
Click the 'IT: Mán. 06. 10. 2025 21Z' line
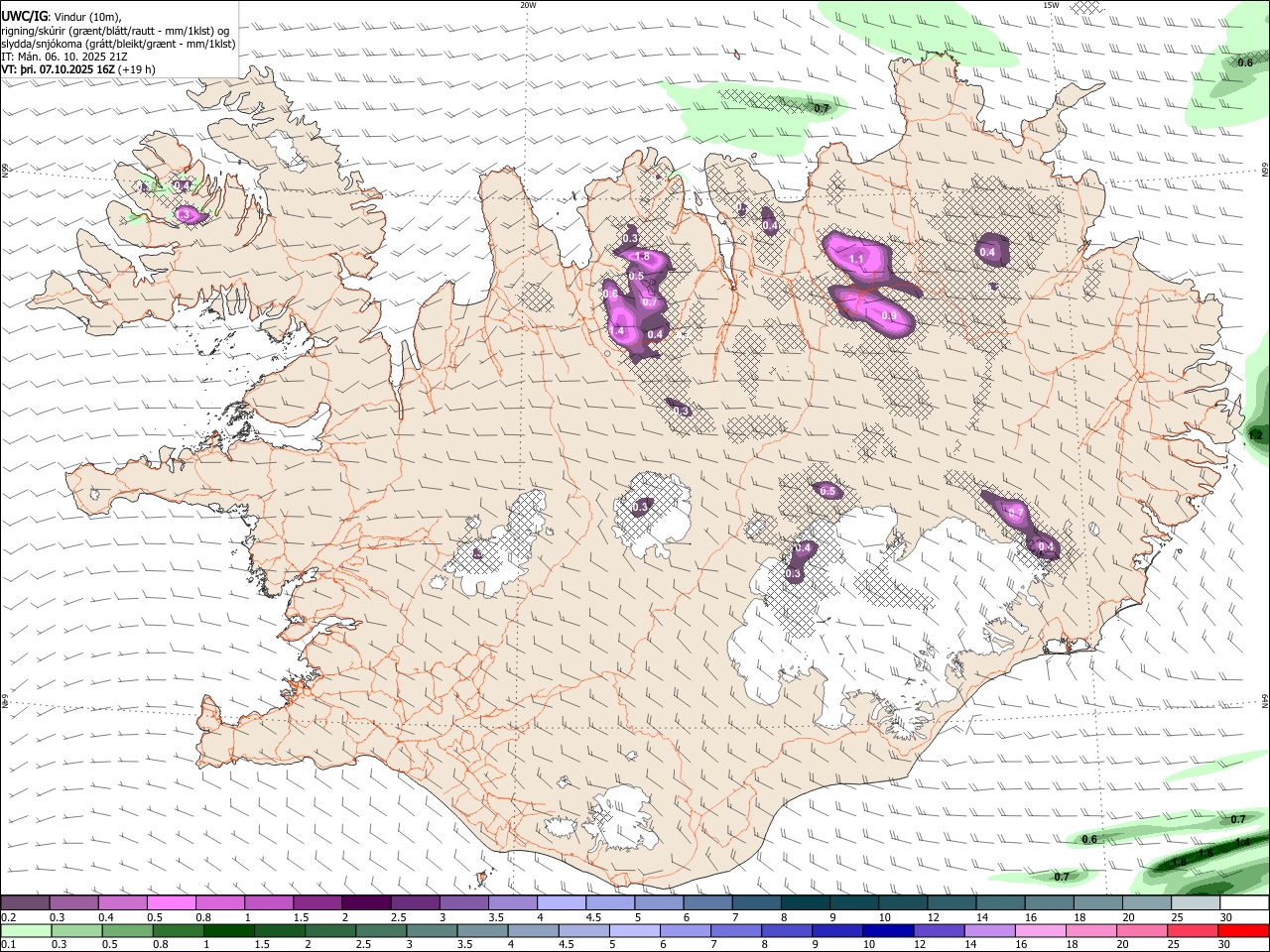64,57
